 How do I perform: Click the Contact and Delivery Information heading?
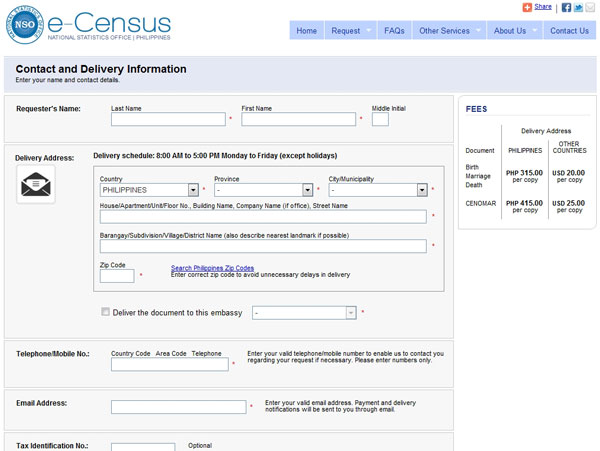[101, 69]
